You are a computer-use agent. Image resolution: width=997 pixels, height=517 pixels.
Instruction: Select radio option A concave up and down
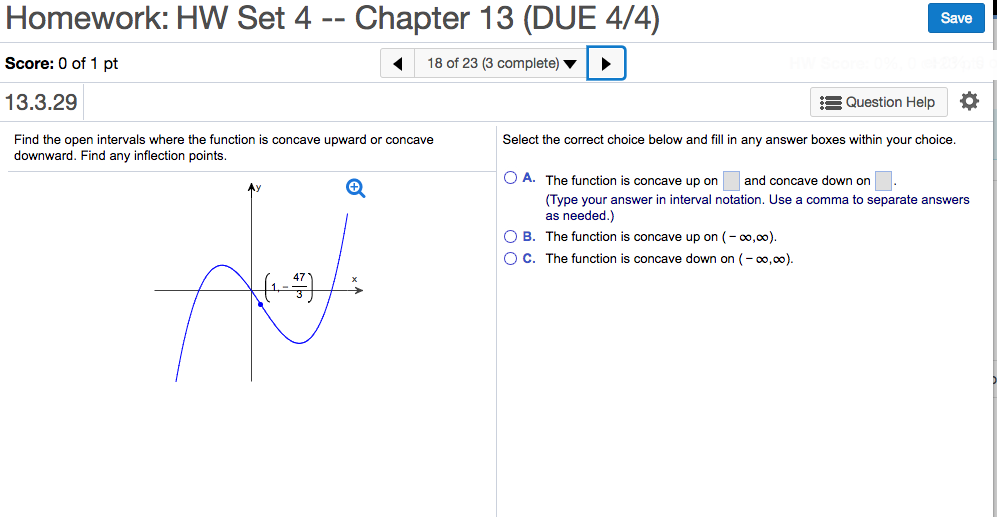pyautogui.click(x=511, y=178)
